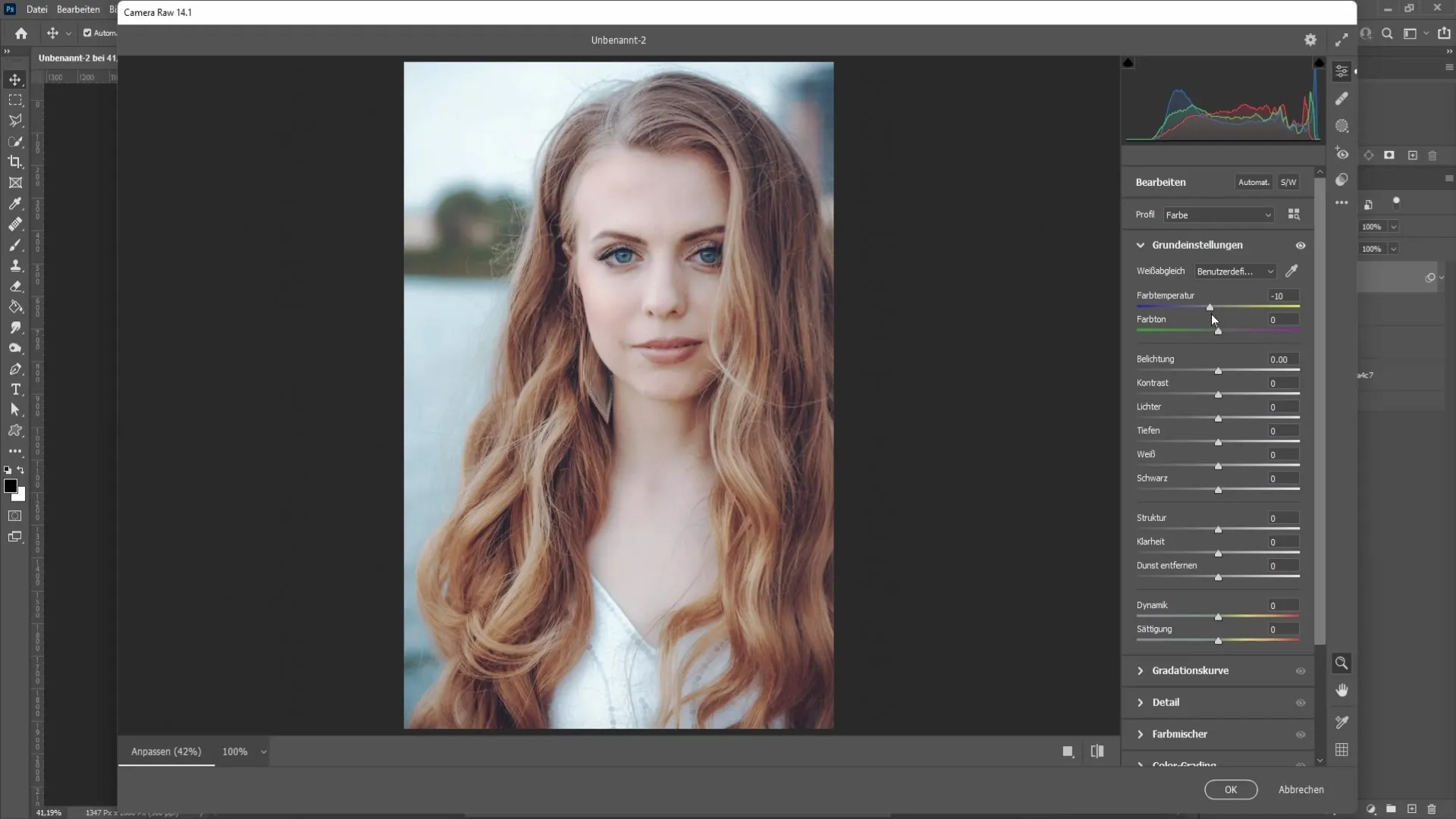1456x819 pixels.
Task: Click the S/W black and white button
Action: (1288, 182)
